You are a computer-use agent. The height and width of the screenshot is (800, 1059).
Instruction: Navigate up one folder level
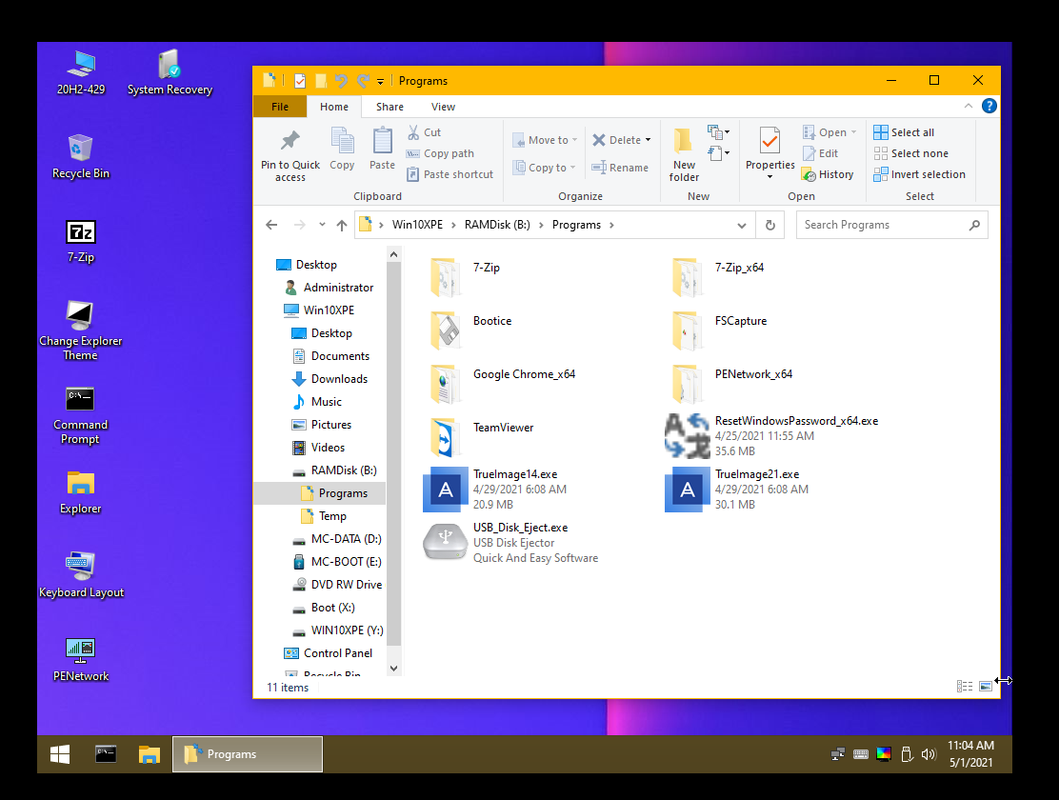[x=342, y=225]
